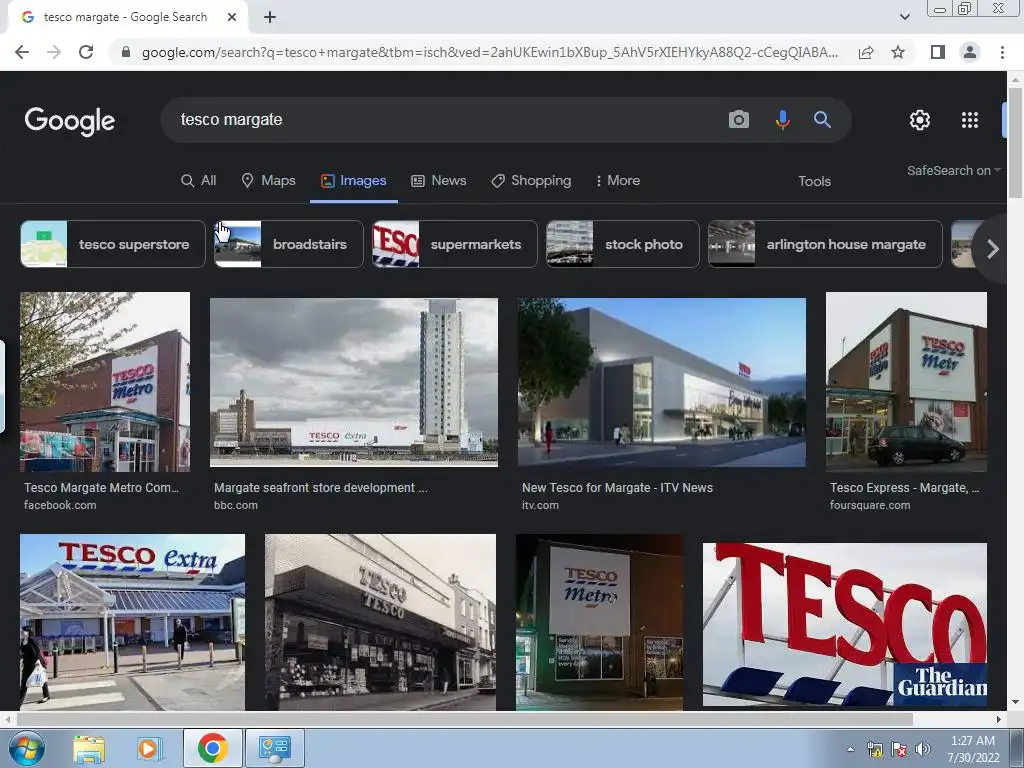1024x768 pixels.
Task: Click the share page icon in address bar
Action: [866, 52]
